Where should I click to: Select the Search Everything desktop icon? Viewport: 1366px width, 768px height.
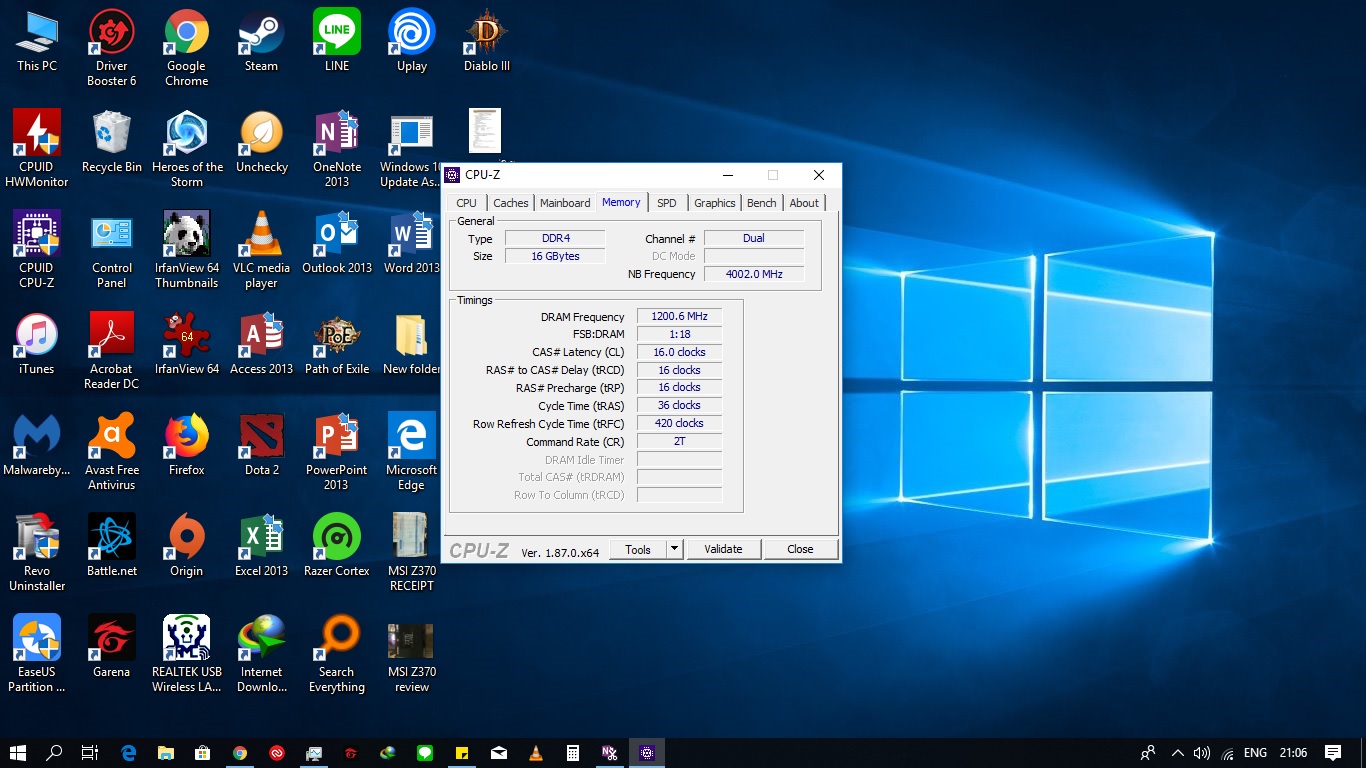[x=337, y=654]
